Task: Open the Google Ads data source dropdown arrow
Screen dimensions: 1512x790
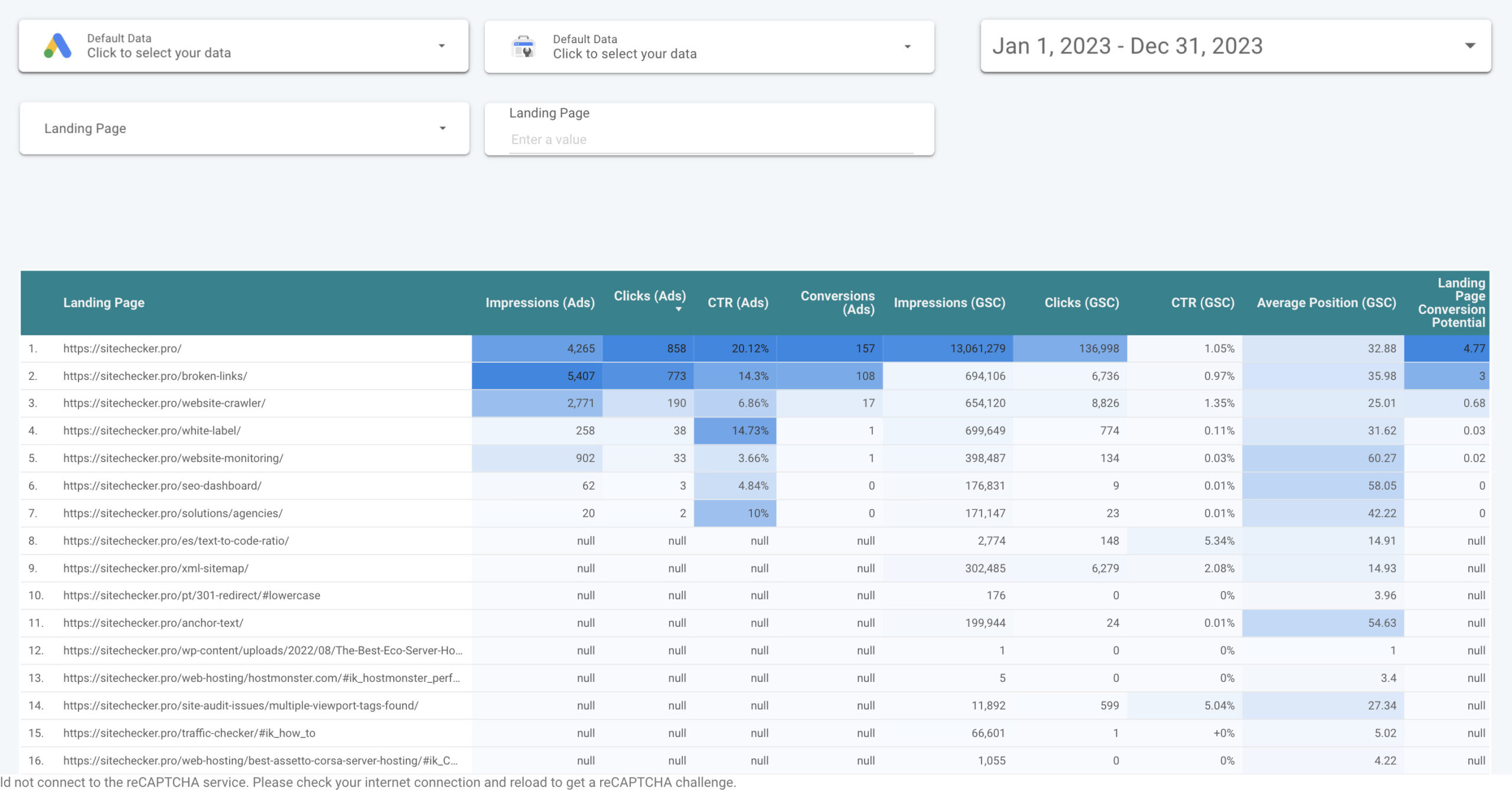Action: click(441, 46)
